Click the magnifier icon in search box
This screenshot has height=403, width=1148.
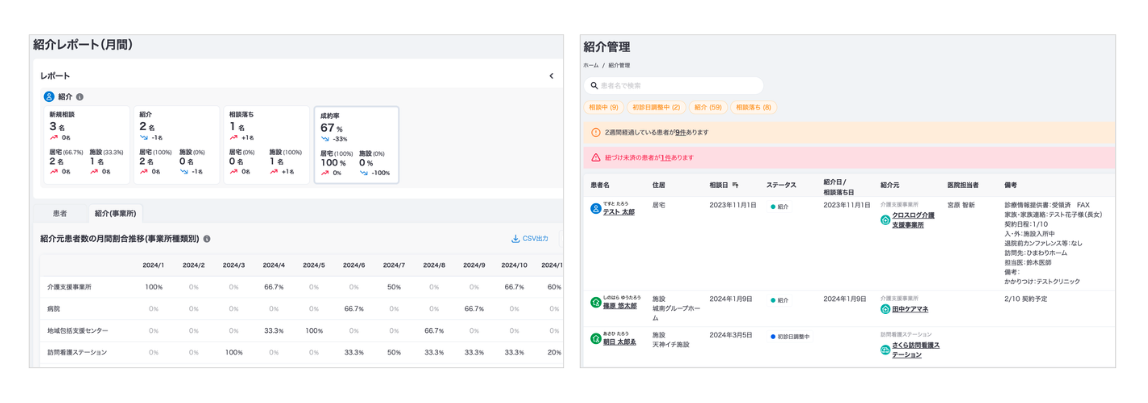click(594, 86)
